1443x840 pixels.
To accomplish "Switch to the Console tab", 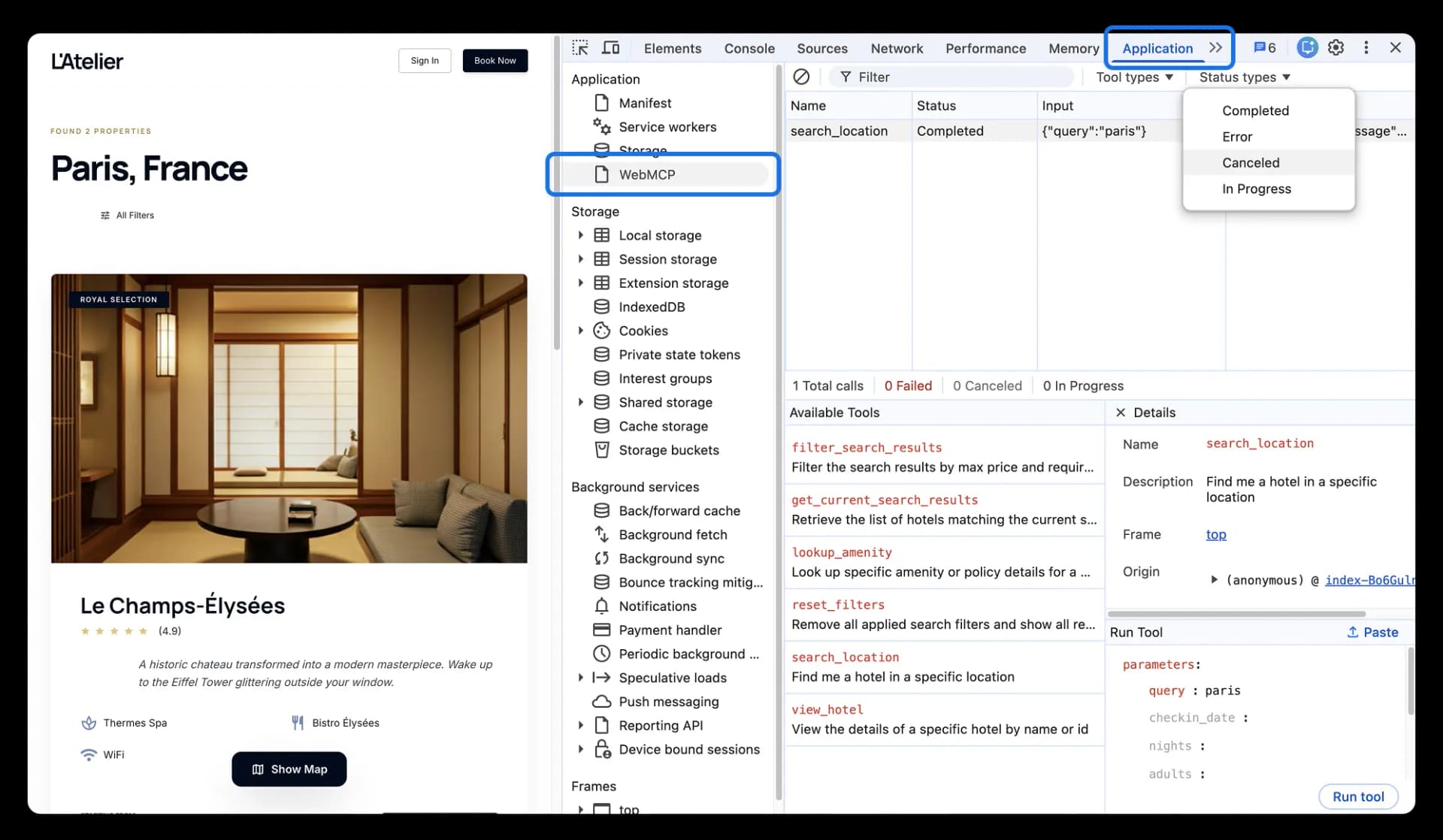I will 749,48.
